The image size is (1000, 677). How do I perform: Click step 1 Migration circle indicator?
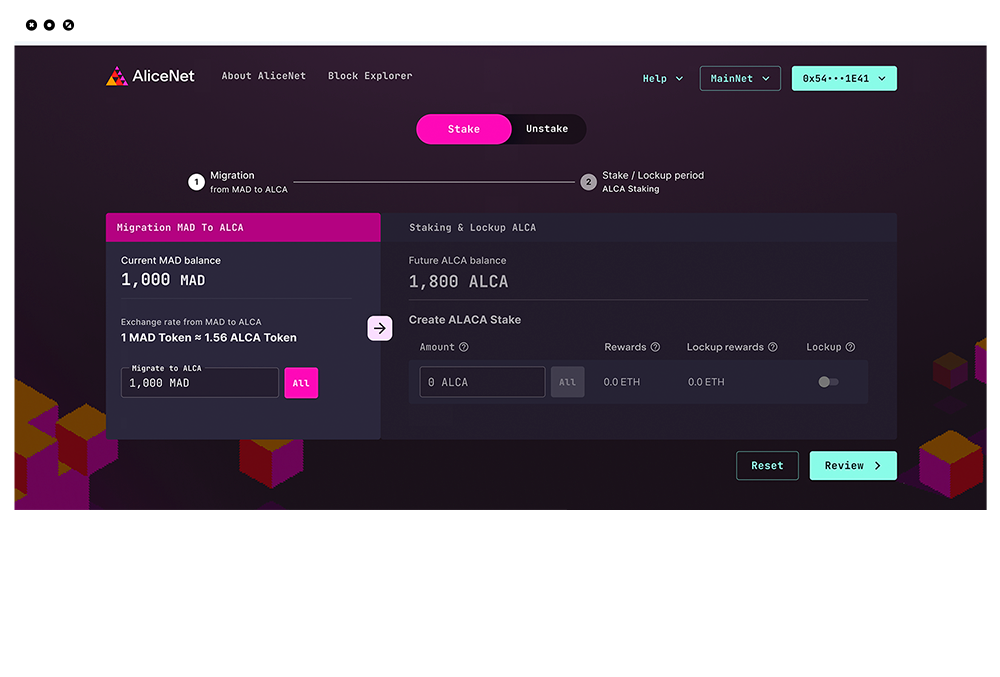[196, 182]
